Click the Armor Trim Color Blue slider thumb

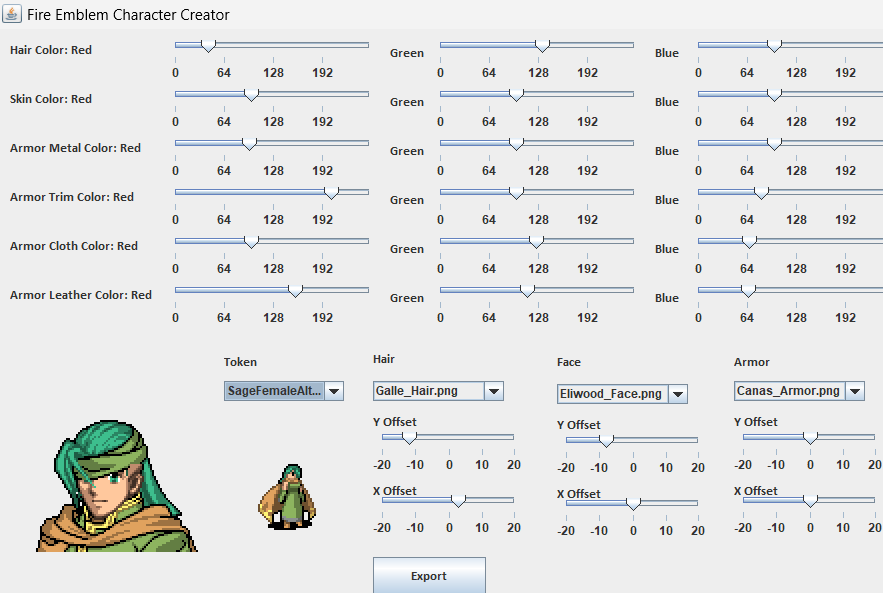point(761,193)
